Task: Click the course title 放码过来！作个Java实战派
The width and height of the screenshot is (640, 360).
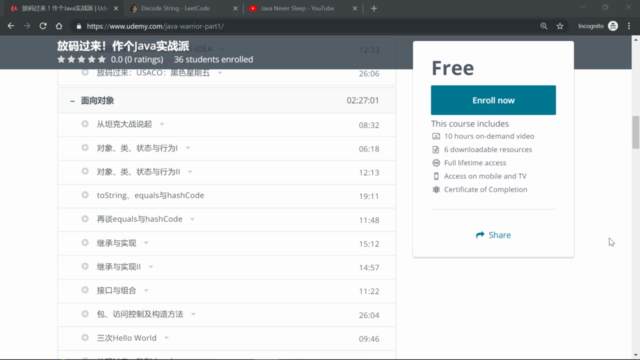Action: 123,46
